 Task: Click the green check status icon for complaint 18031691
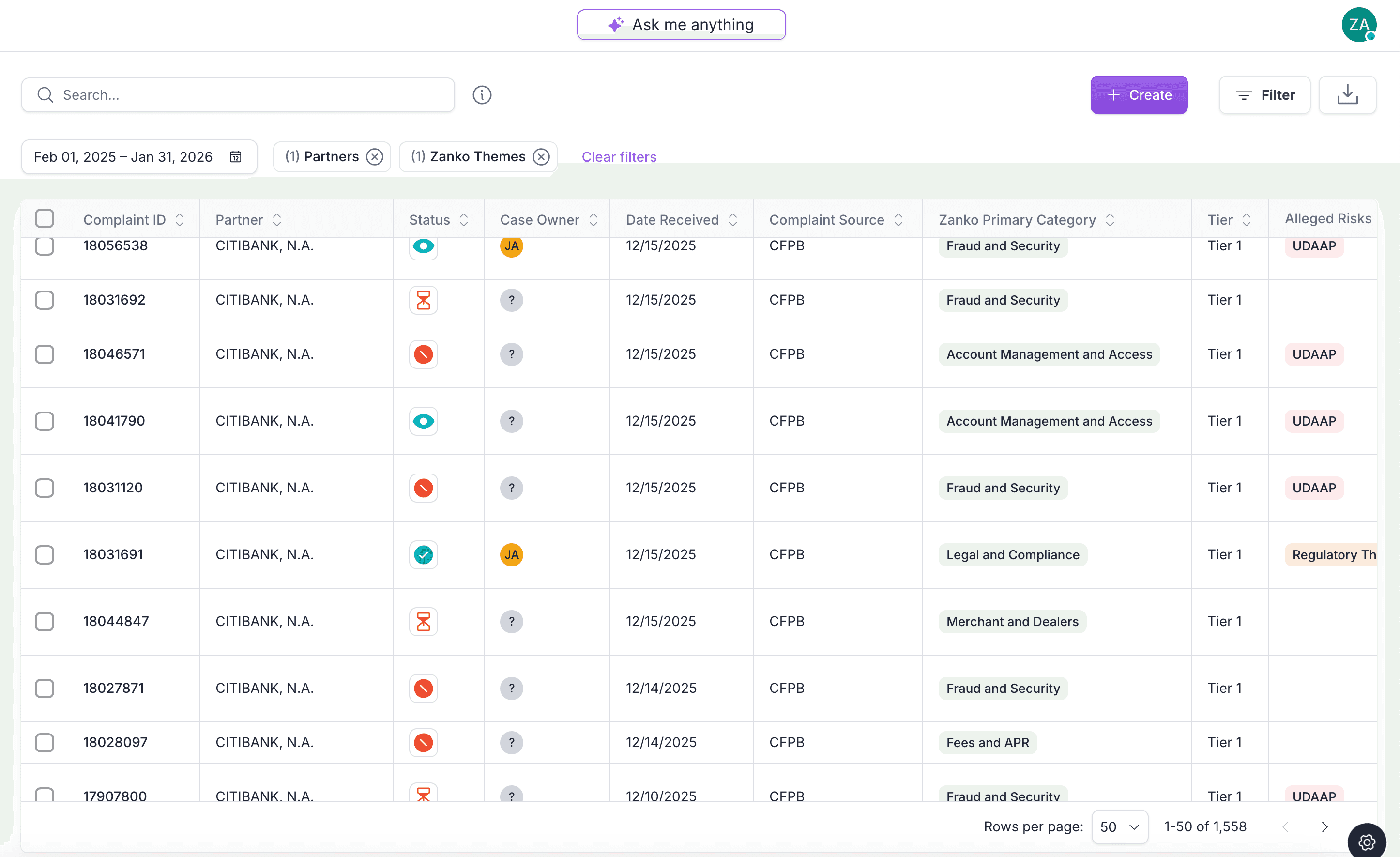click(423, 555)
